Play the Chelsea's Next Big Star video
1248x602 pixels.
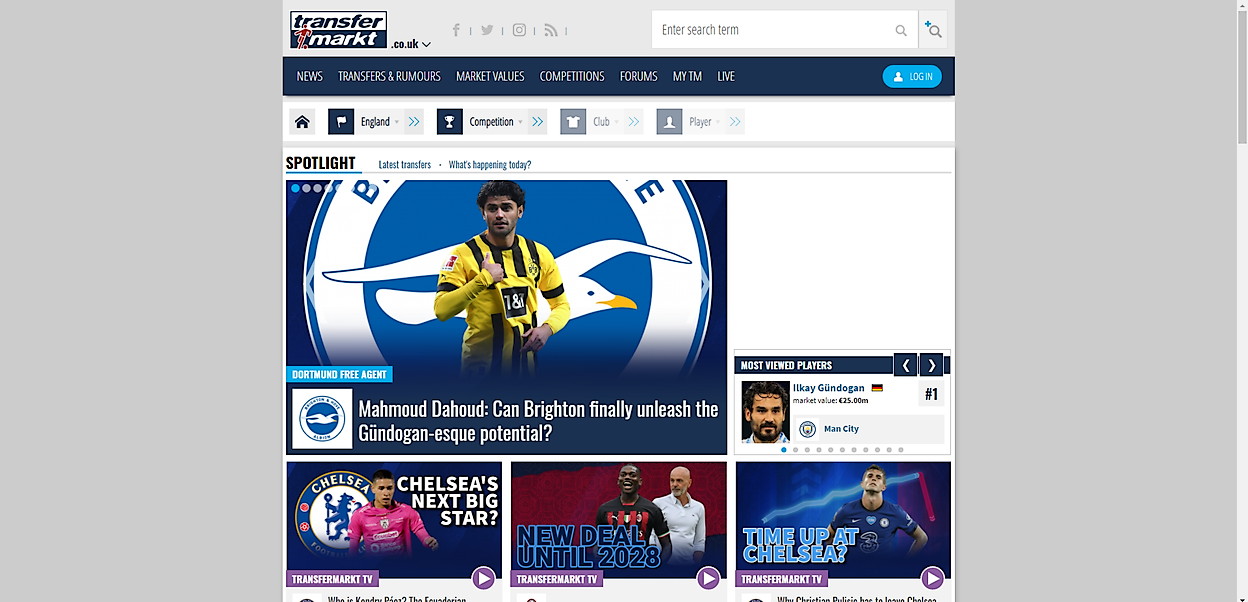[x=483, y=578]
